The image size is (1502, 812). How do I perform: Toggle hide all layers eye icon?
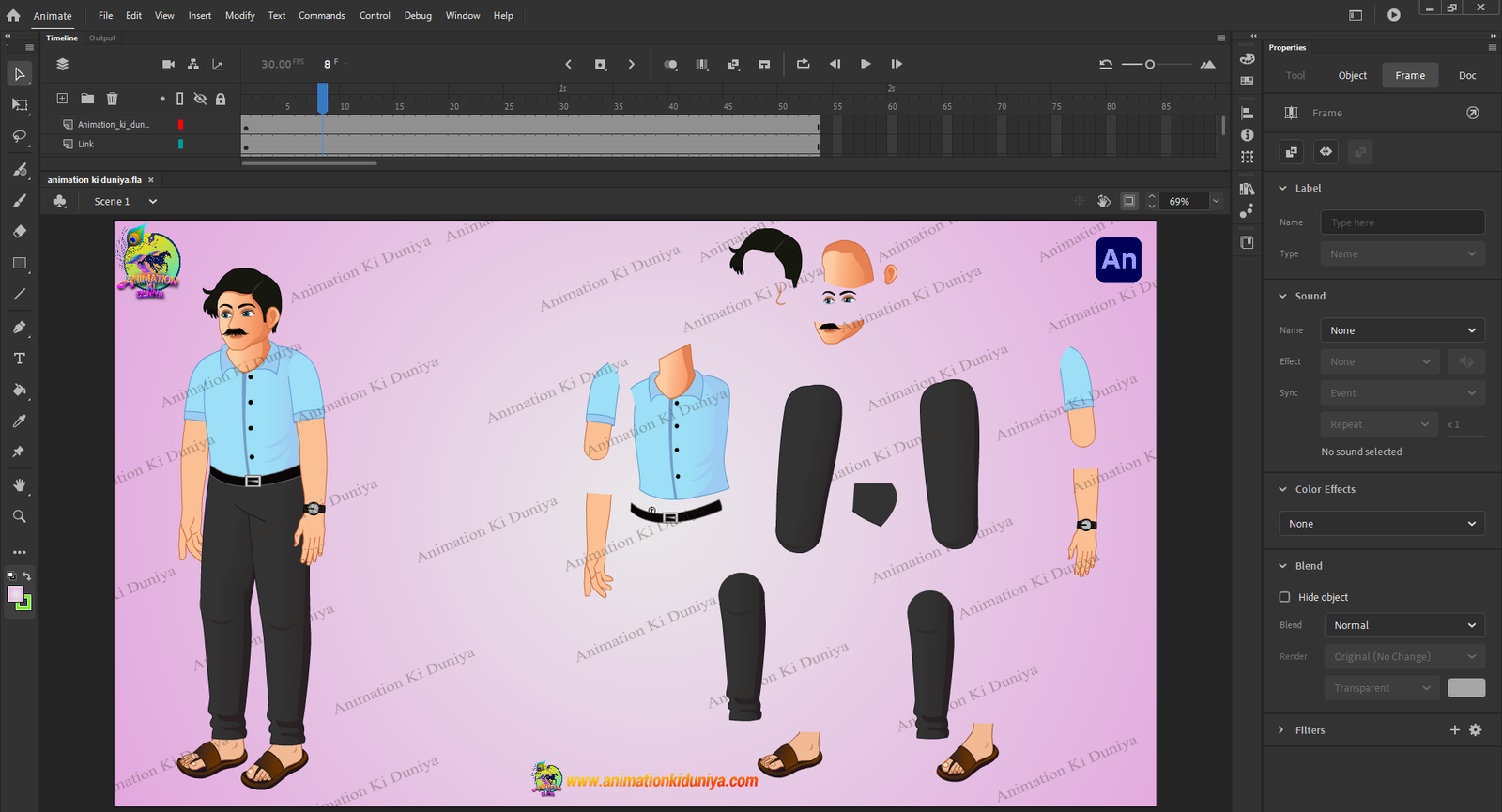200,99
